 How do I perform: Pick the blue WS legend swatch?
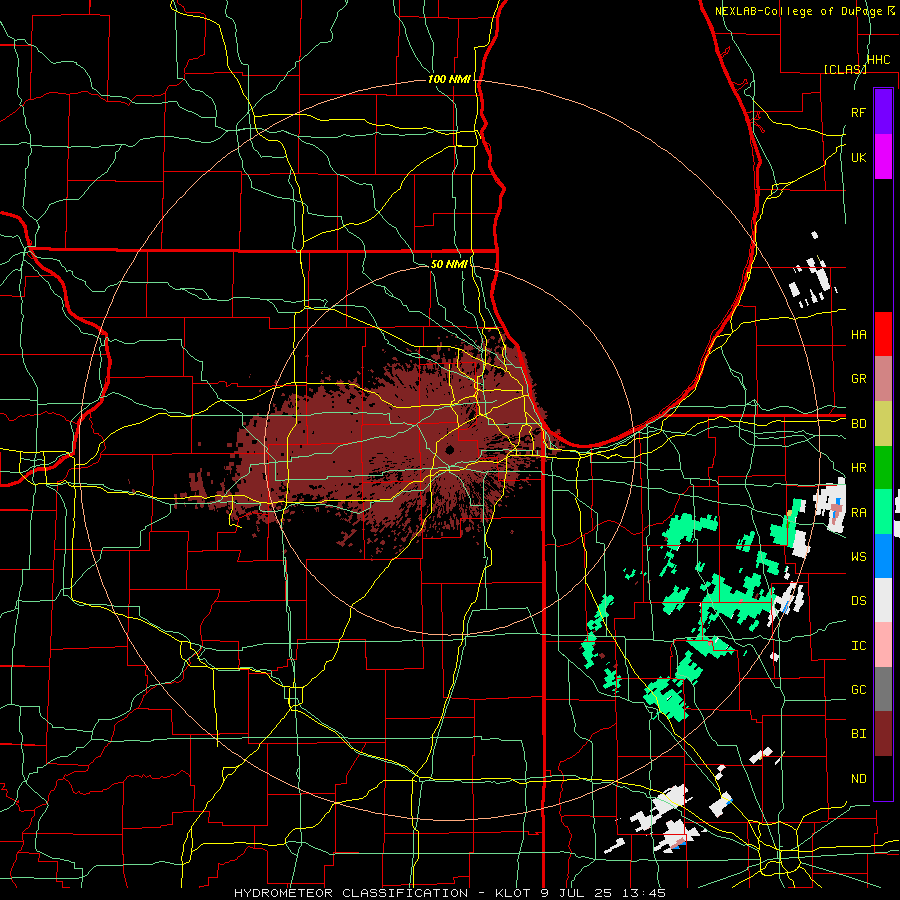coord(883,556)
